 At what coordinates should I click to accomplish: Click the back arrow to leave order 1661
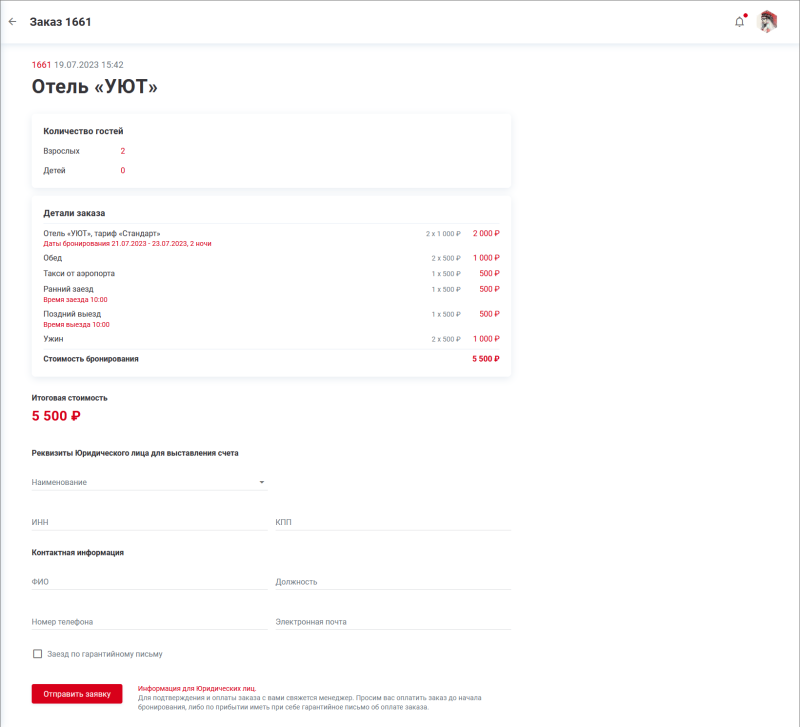[13, 21]
